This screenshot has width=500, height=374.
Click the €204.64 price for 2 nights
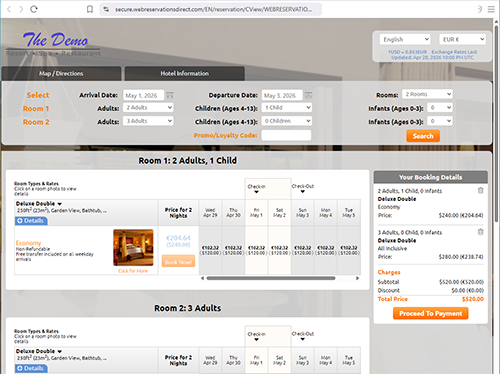coord(178,238)
